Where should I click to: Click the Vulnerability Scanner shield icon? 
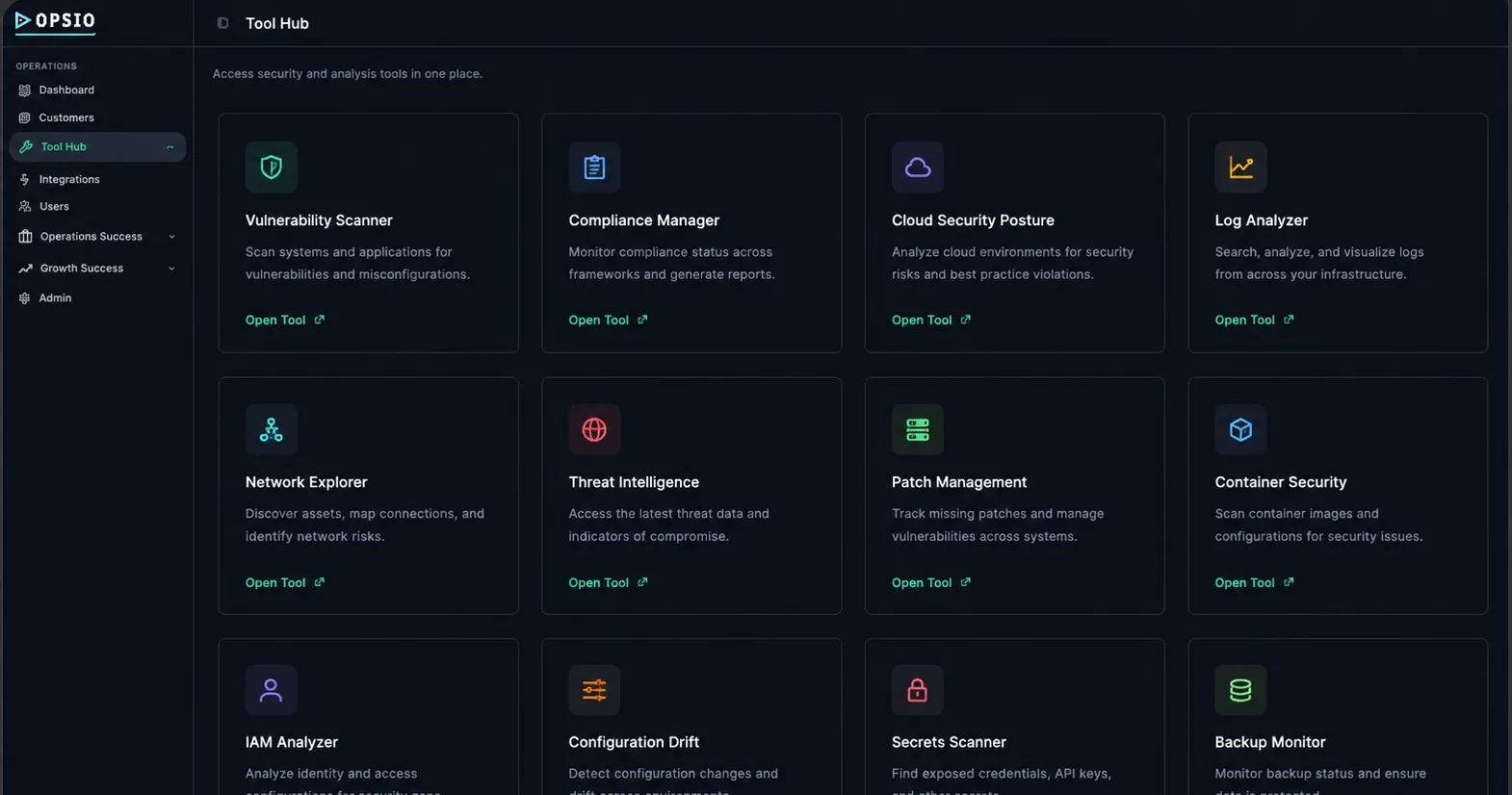(x=272, y=167)
